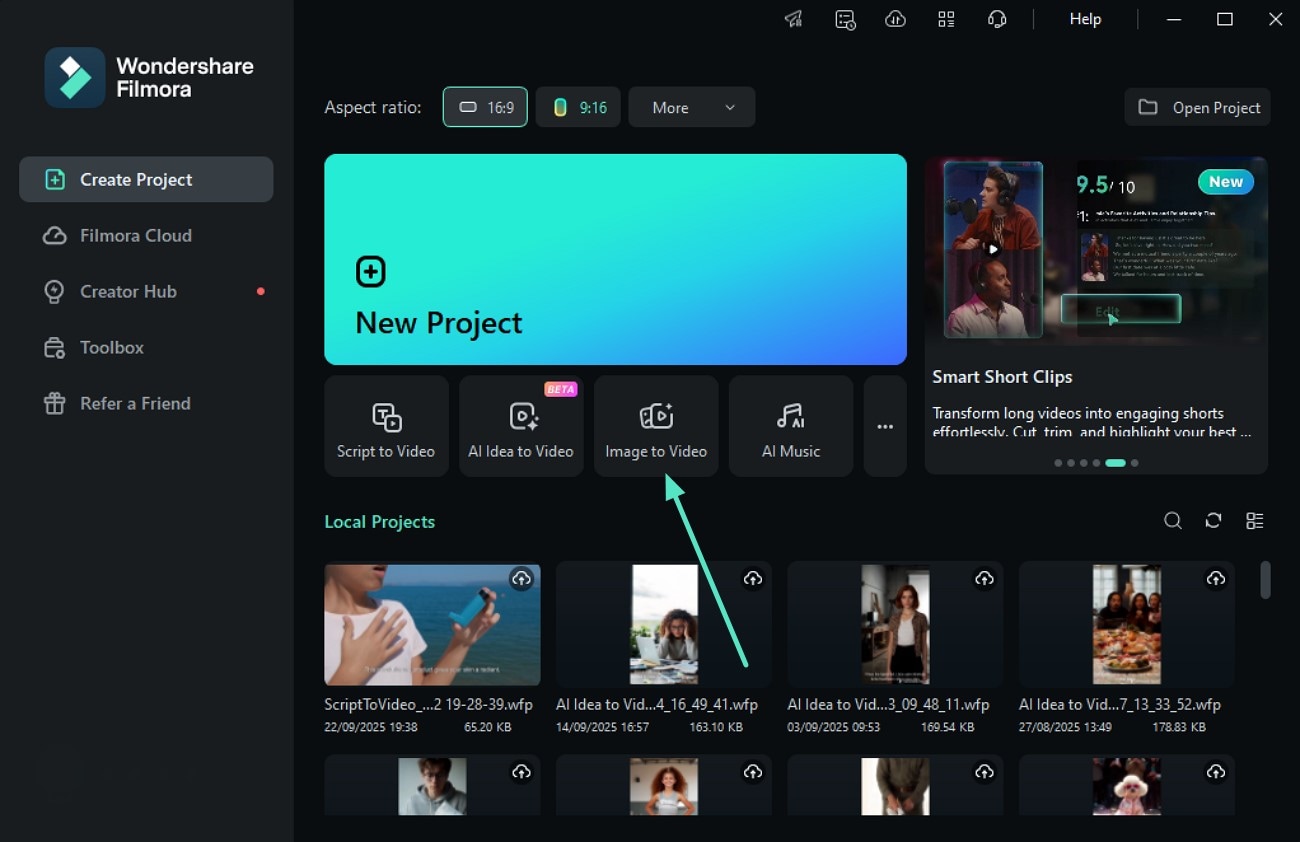Click the Wondershare Filmora logo

click(149, 77)
